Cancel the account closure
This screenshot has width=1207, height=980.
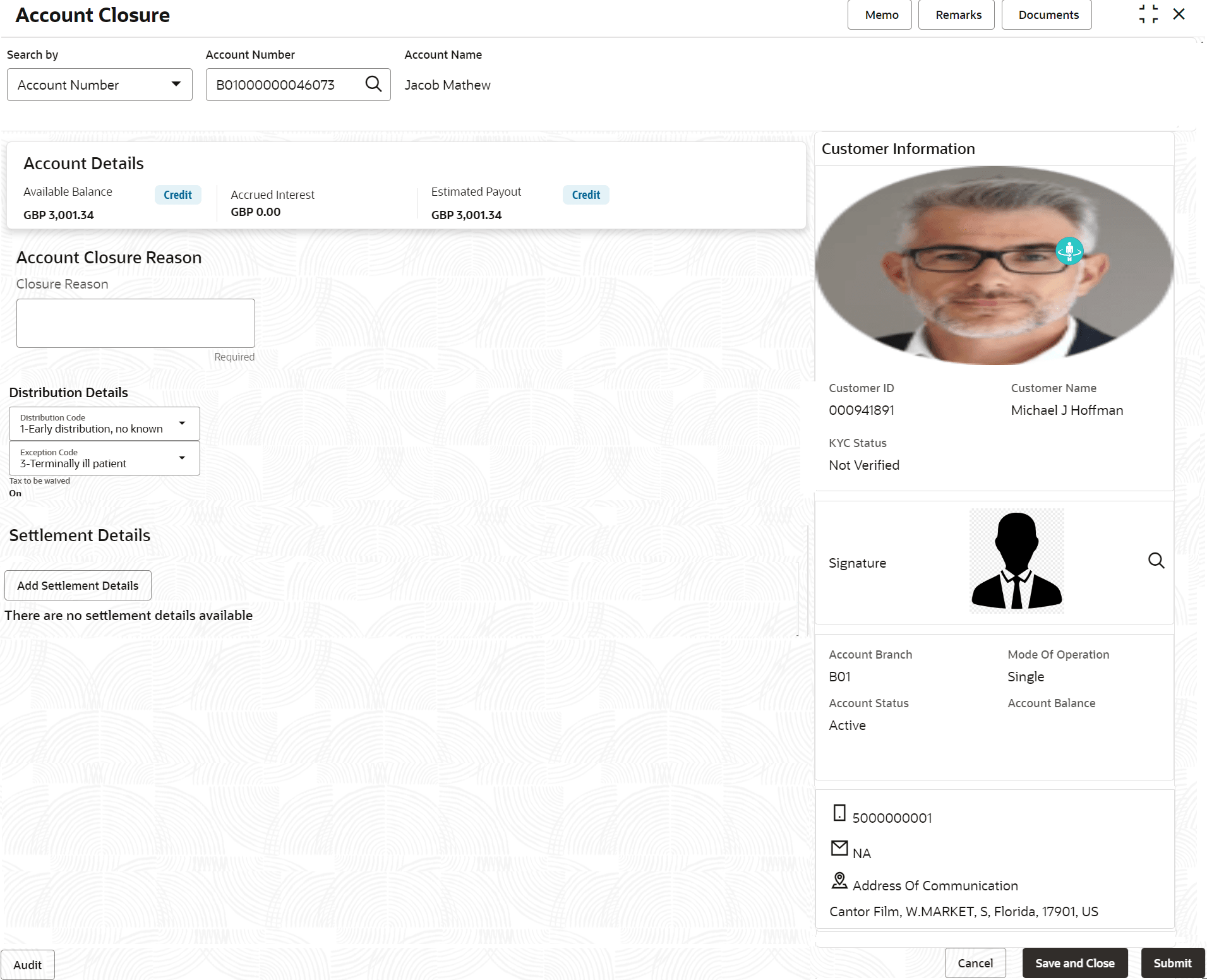point(975,963)
